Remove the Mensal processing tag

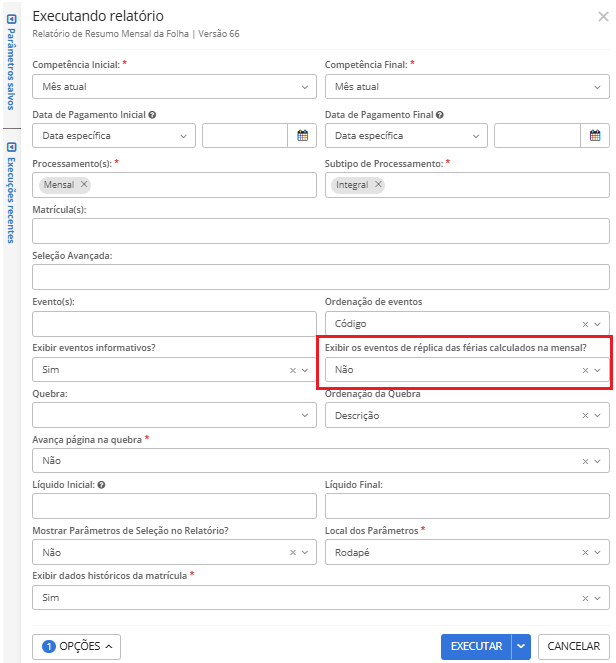(x=84, y=185)
